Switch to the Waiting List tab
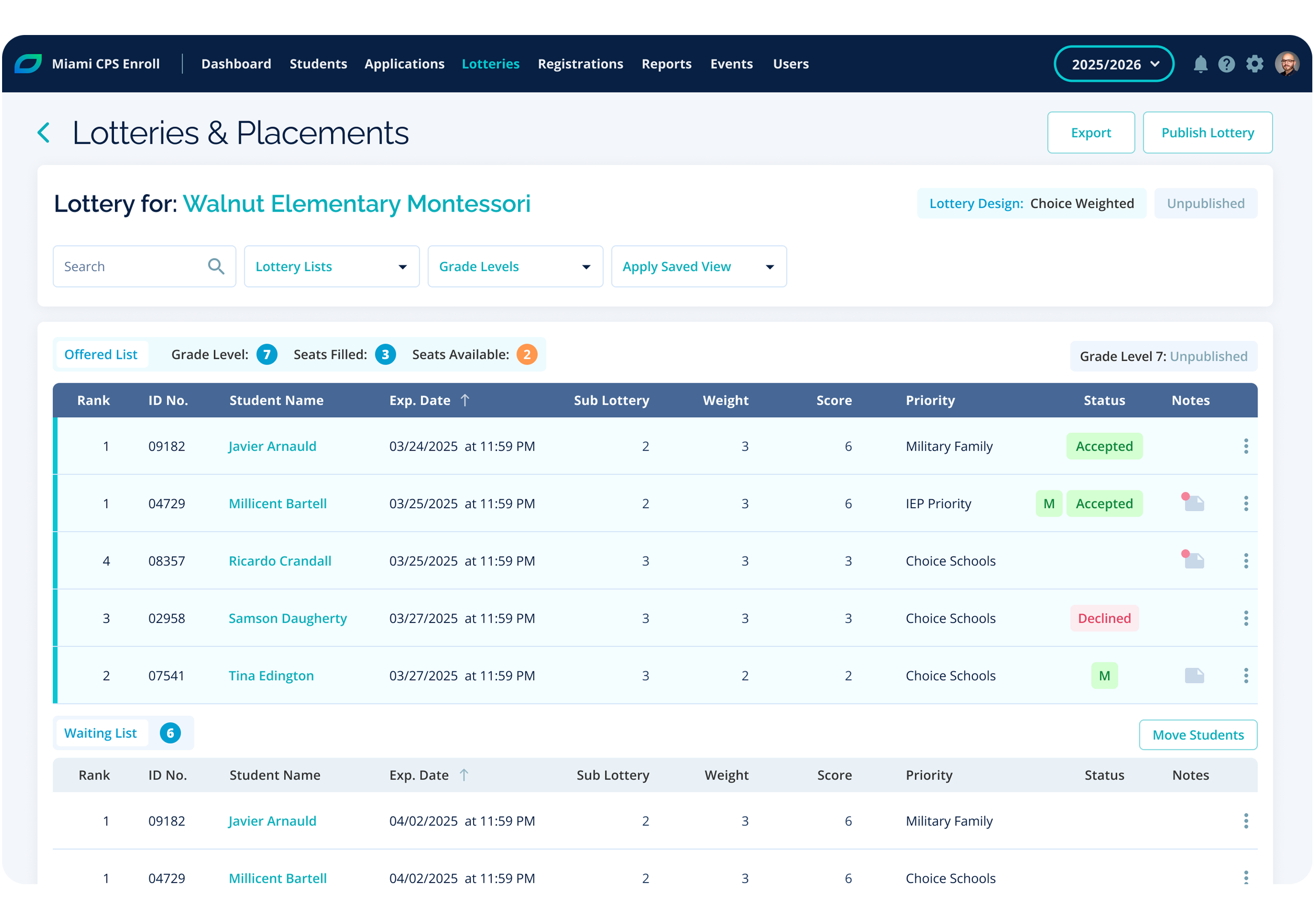 (x=100, y=733)
